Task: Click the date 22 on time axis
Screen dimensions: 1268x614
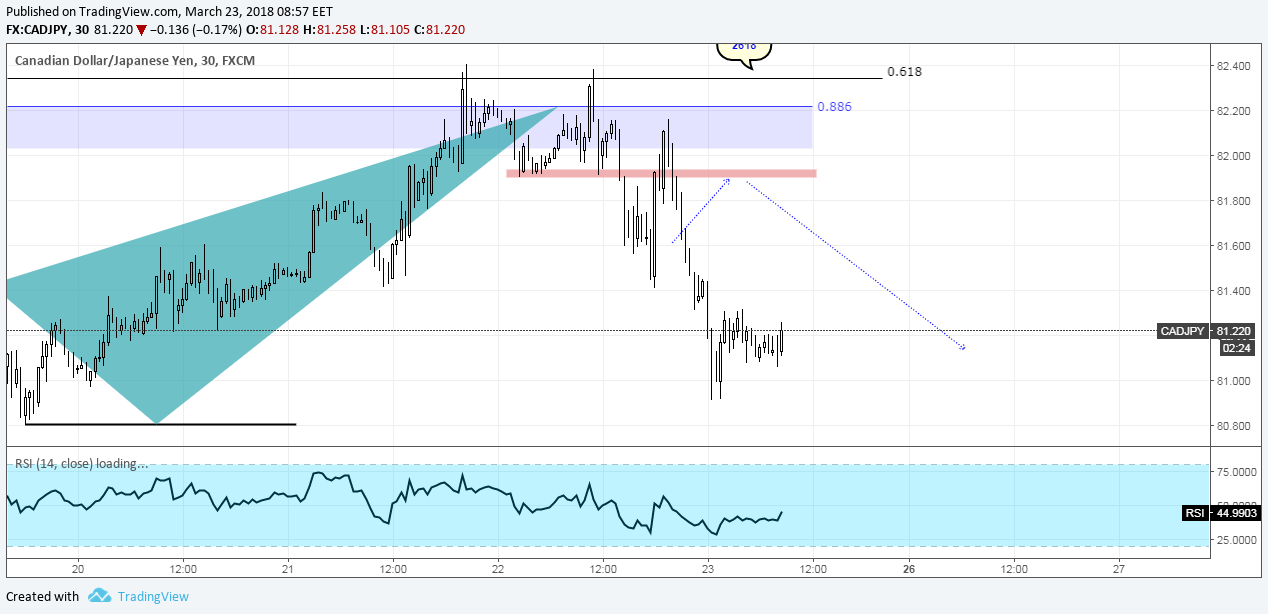Action: pyautogui.click(x=498, y=569)
